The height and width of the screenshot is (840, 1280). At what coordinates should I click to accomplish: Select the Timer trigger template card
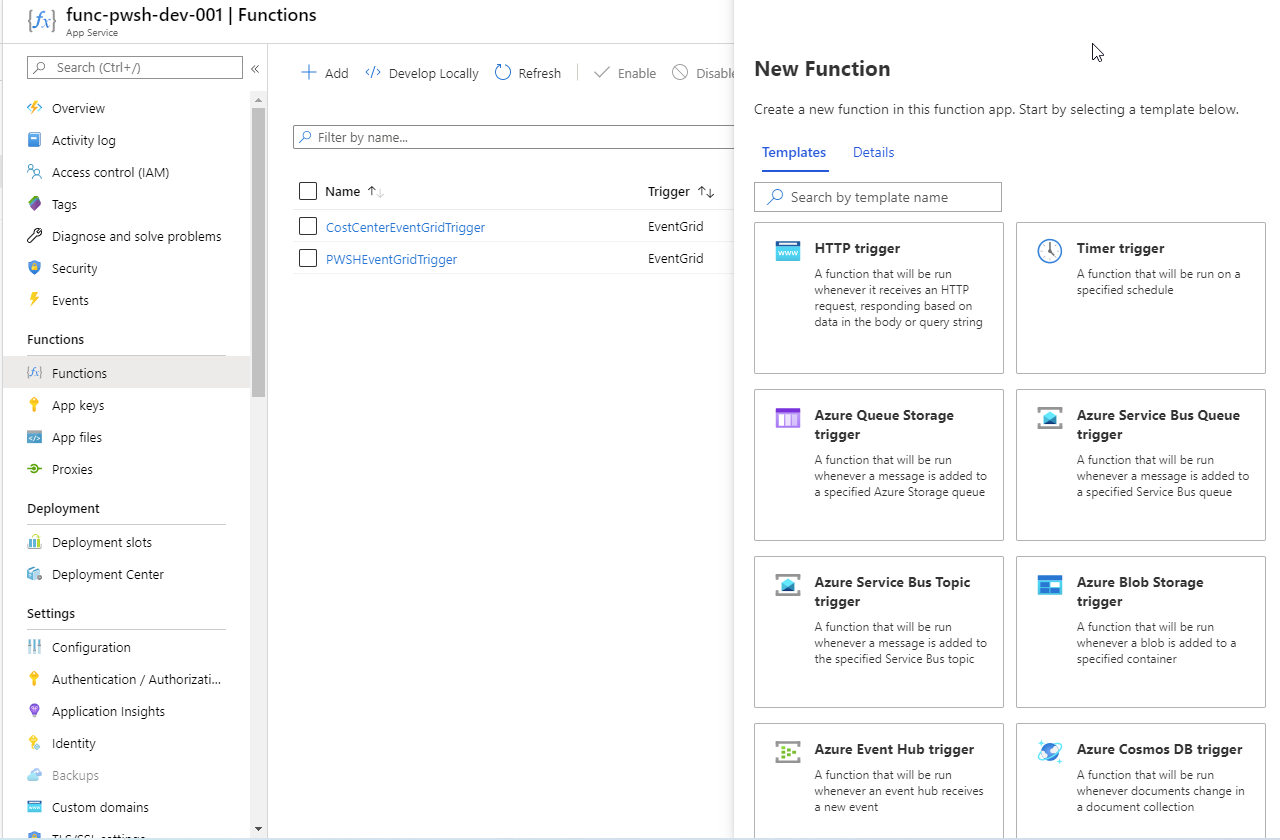coord(1141,298)
